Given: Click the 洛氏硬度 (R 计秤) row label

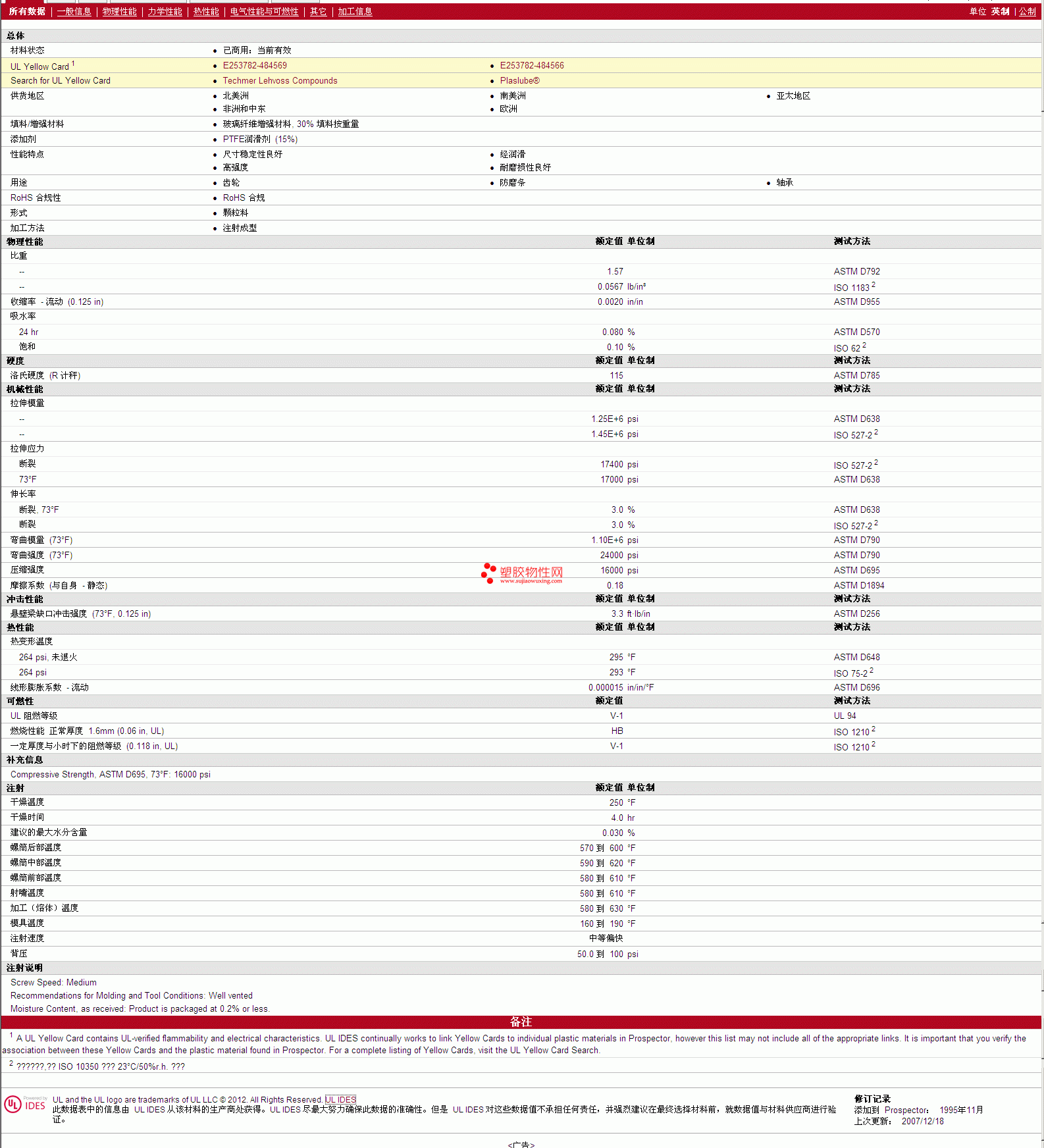Looking at the screenshot, I should 45,375.
